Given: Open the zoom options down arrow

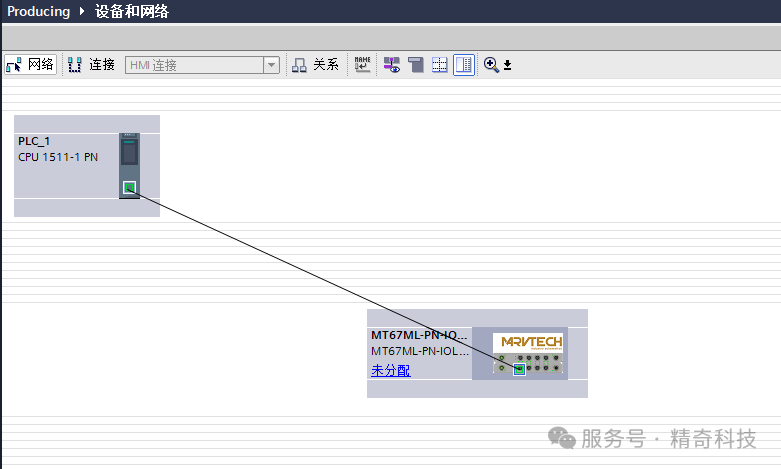Looking at the screenshot, I should tap(508, 65).
